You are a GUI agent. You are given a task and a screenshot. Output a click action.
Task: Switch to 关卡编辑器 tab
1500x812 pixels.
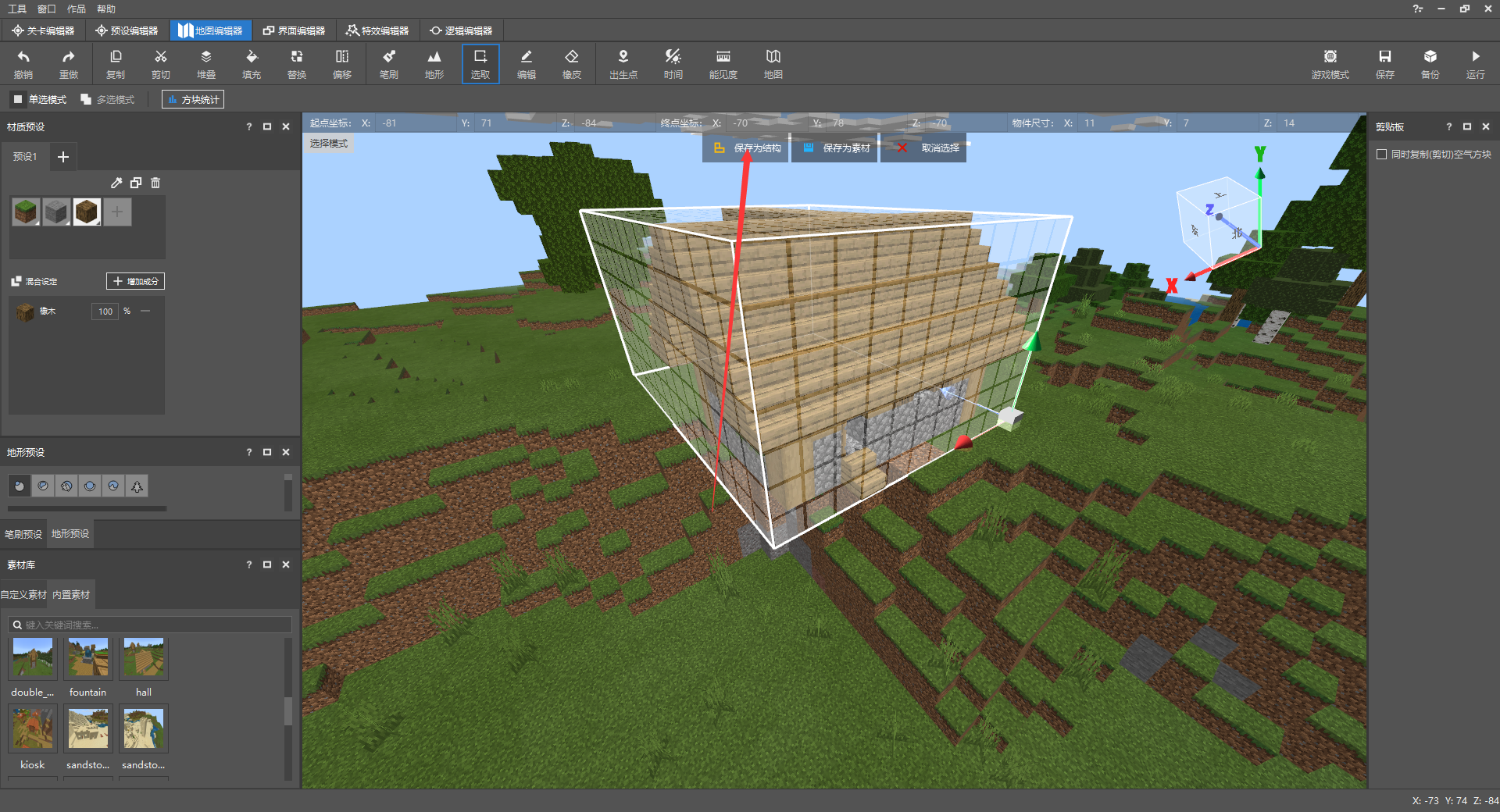(x=43, y=30)
